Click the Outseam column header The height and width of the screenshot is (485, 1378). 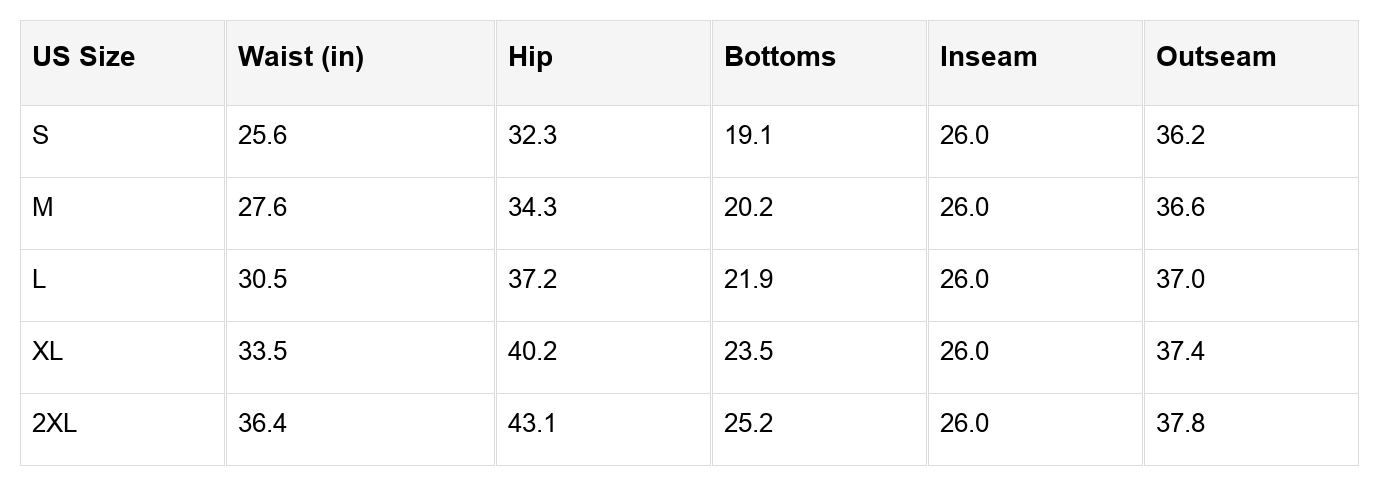click(x=1216, y=57)
